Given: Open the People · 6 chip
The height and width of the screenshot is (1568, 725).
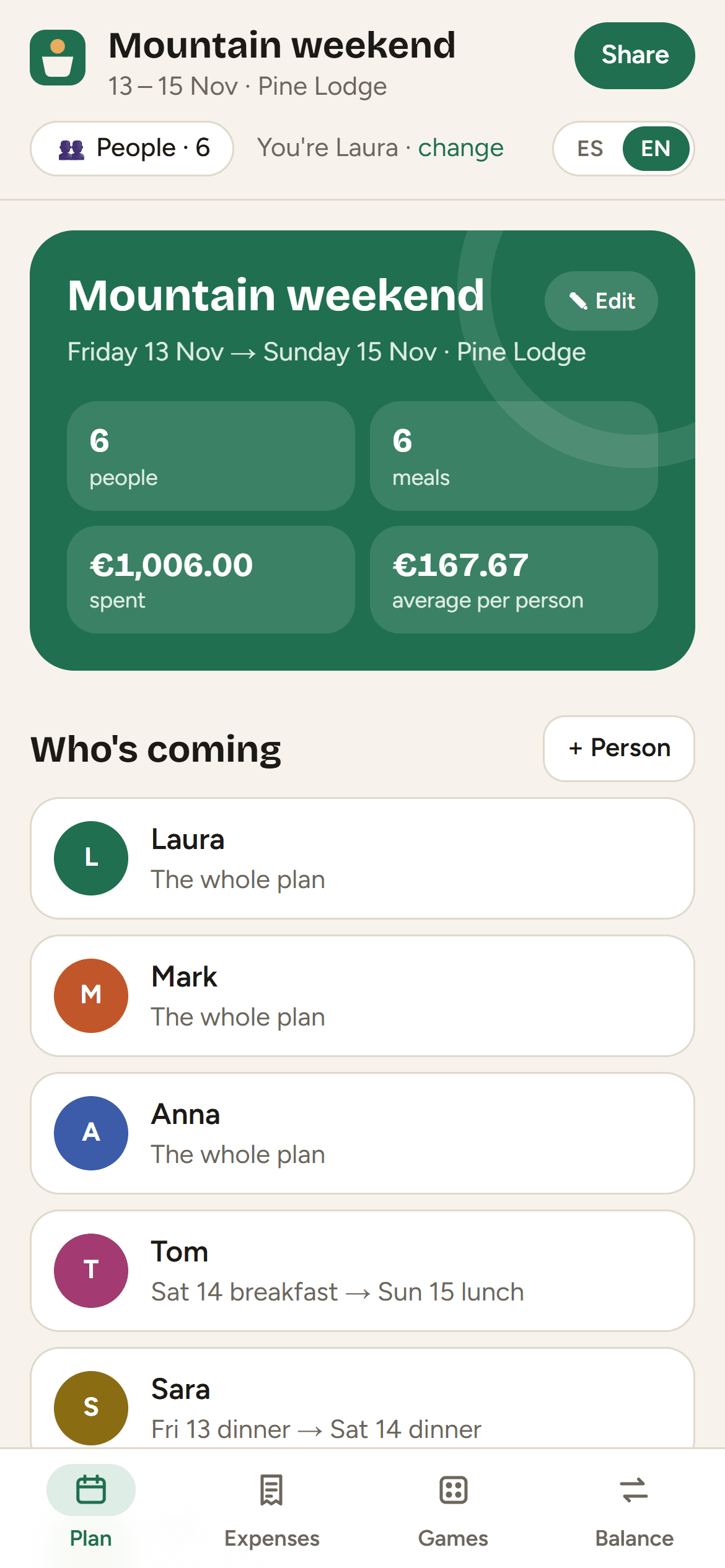Looking at the screenshot, I should coord(132,149).
